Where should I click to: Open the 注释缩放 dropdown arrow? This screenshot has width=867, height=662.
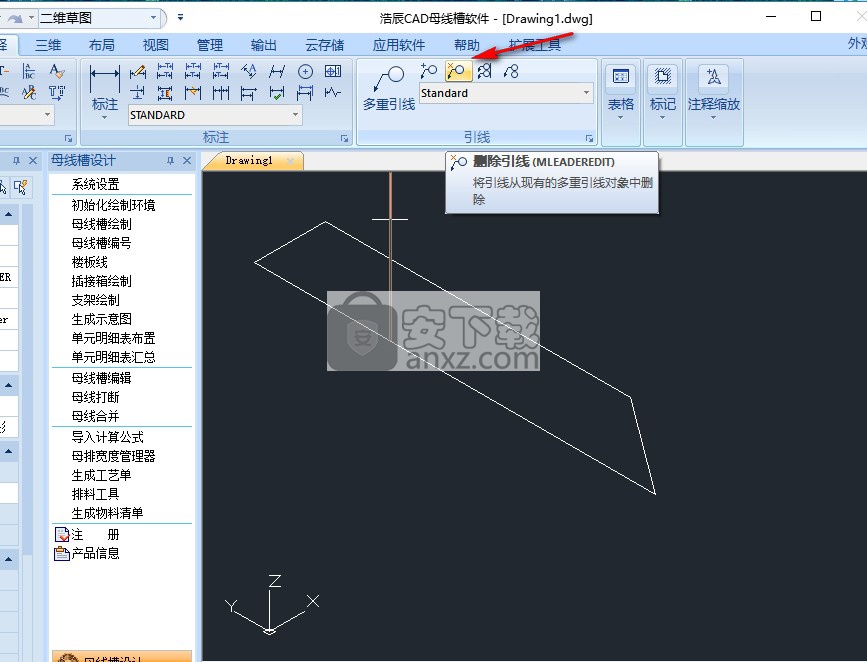click(x=713, y=117)
